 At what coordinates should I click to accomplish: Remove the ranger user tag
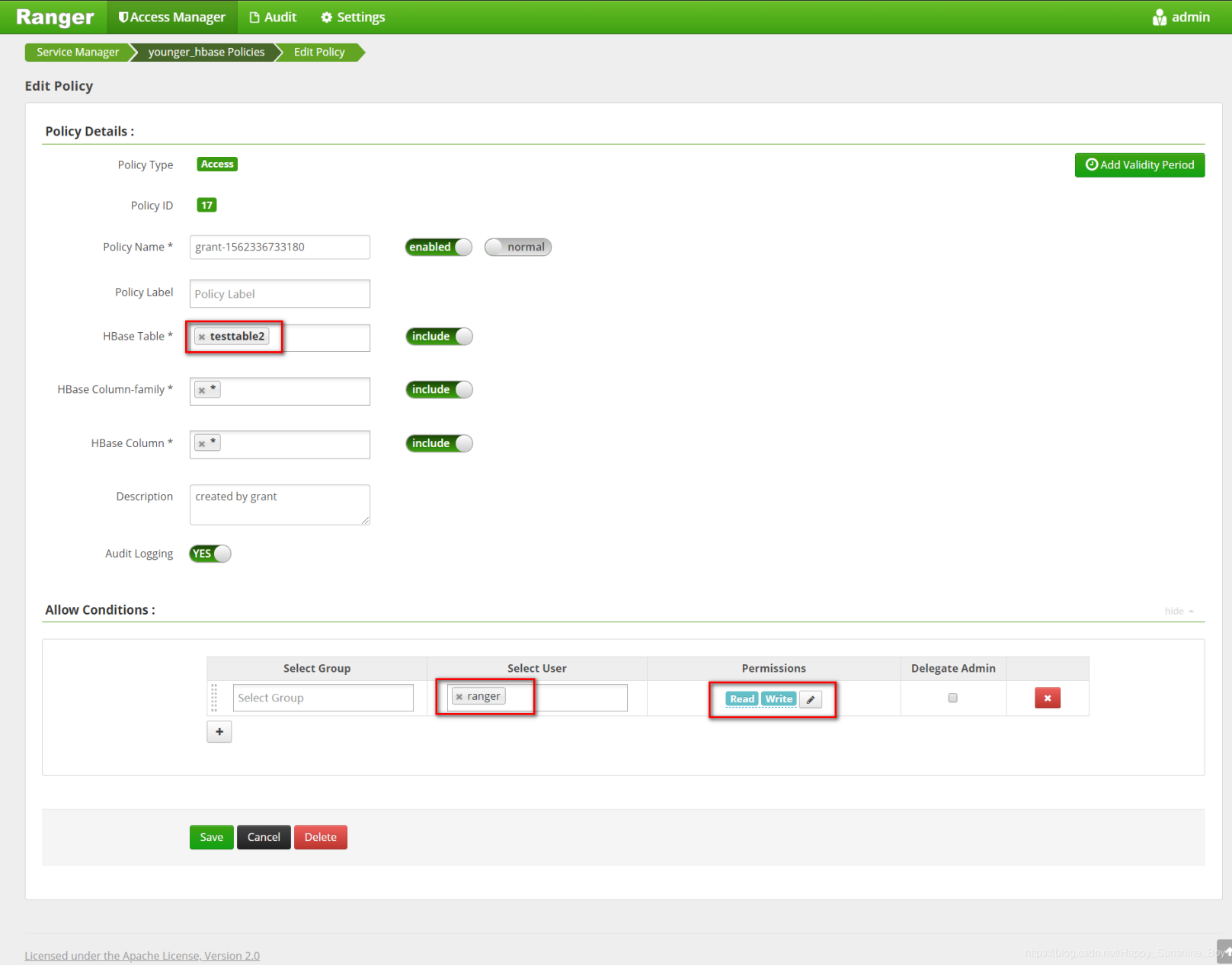(x=459, y=697)
